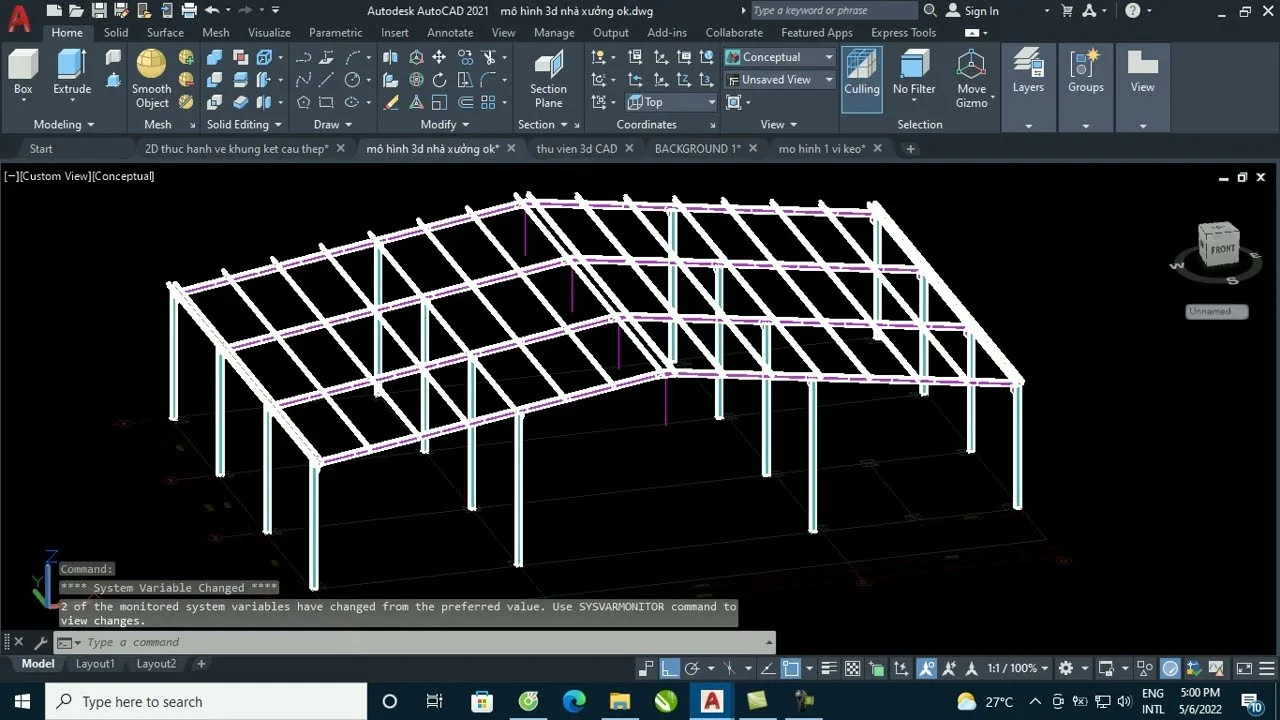The height and width of the screenshot is (720, 1280).
Task: Click the Solid Union icon
Action: pos(215,57)
